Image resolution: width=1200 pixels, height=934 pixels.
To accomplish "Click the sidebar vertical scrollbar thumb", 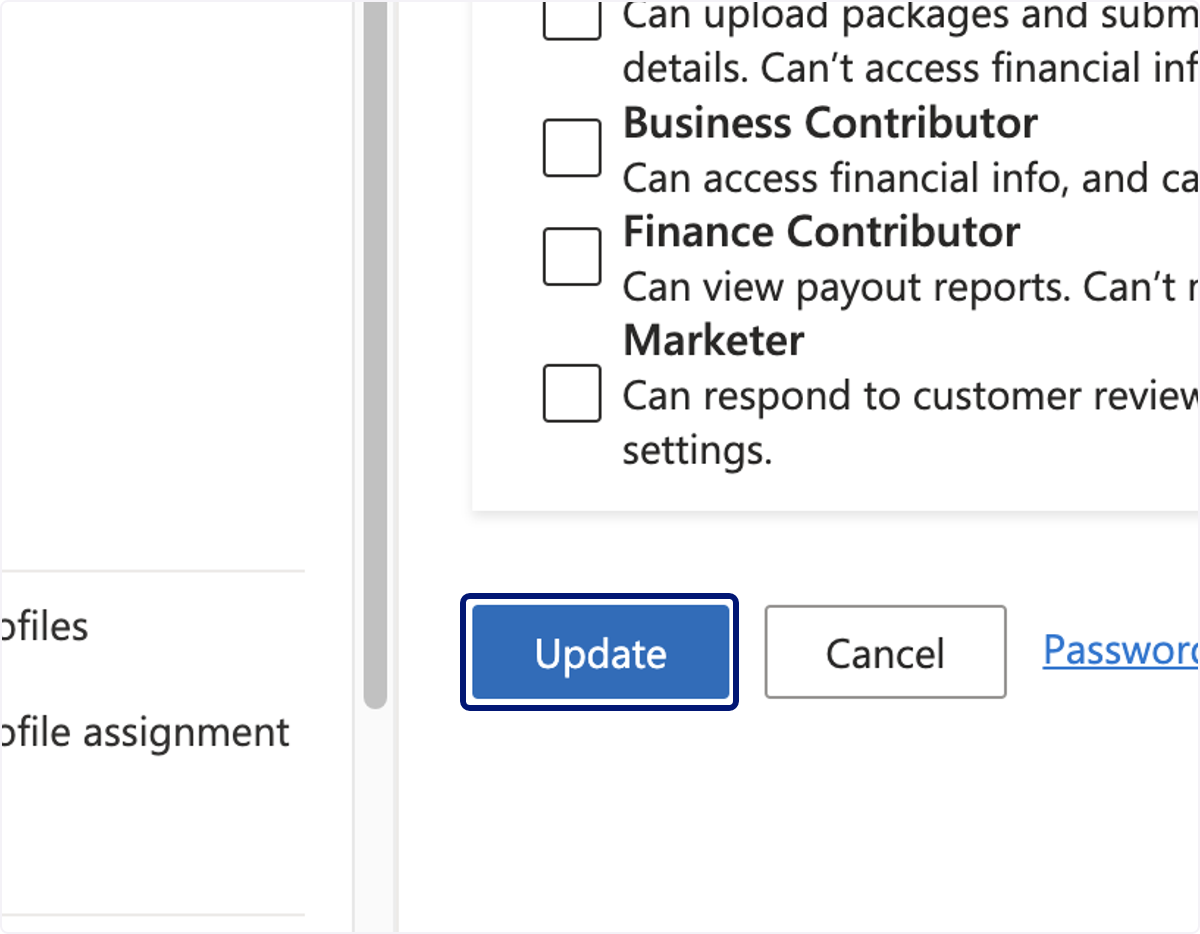I will coord(375,355).
